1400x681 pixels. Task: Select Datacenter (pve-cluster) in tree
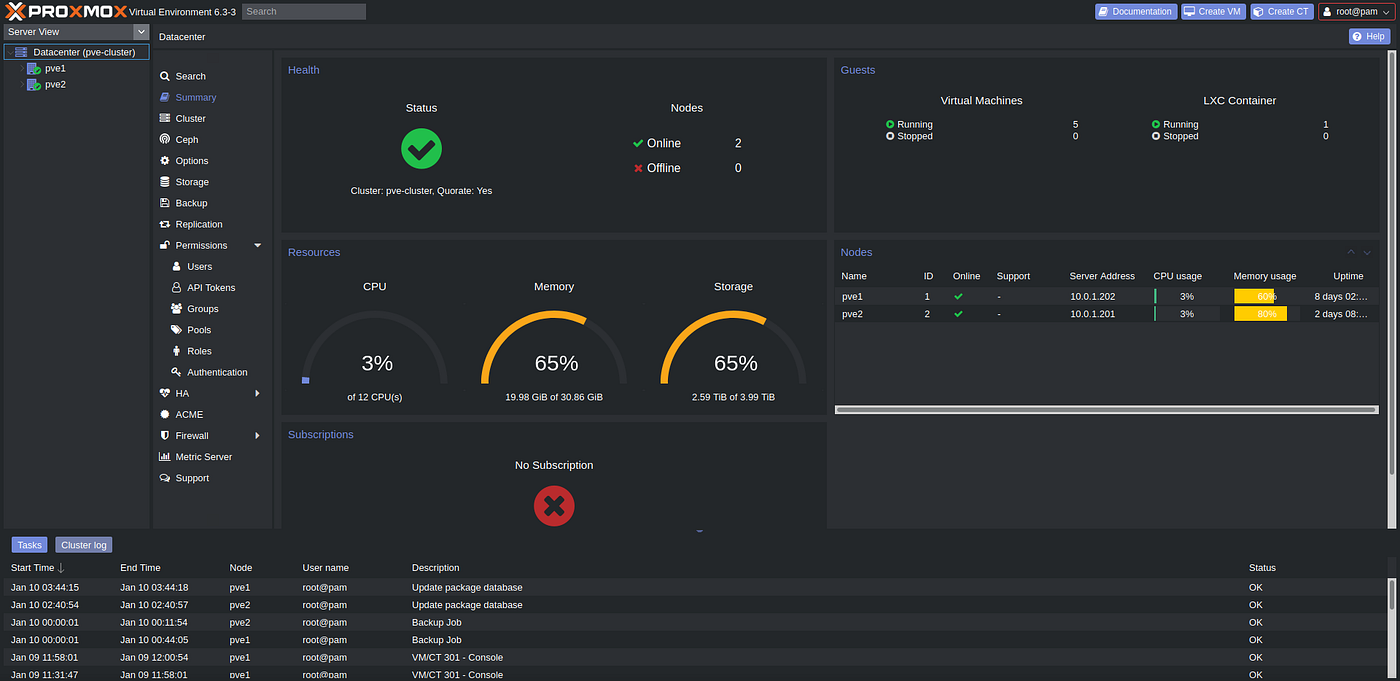77,52
